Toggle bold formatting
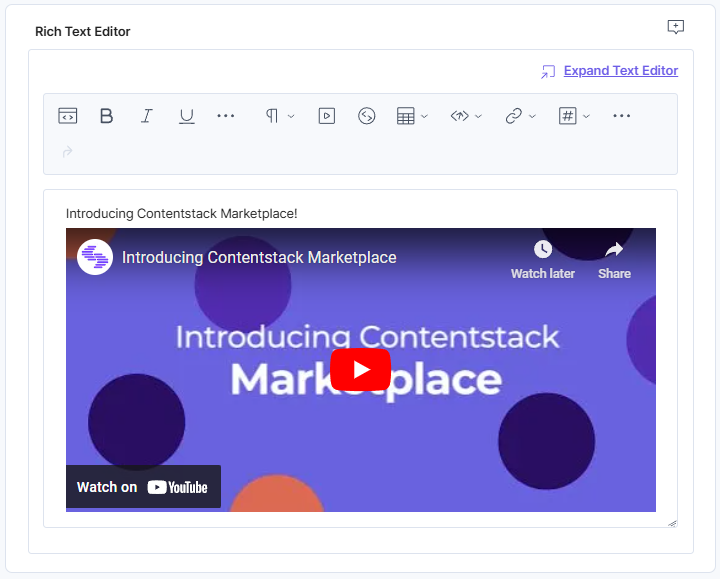Viewport: 720px width, 579px height. [x=107, y=116]
